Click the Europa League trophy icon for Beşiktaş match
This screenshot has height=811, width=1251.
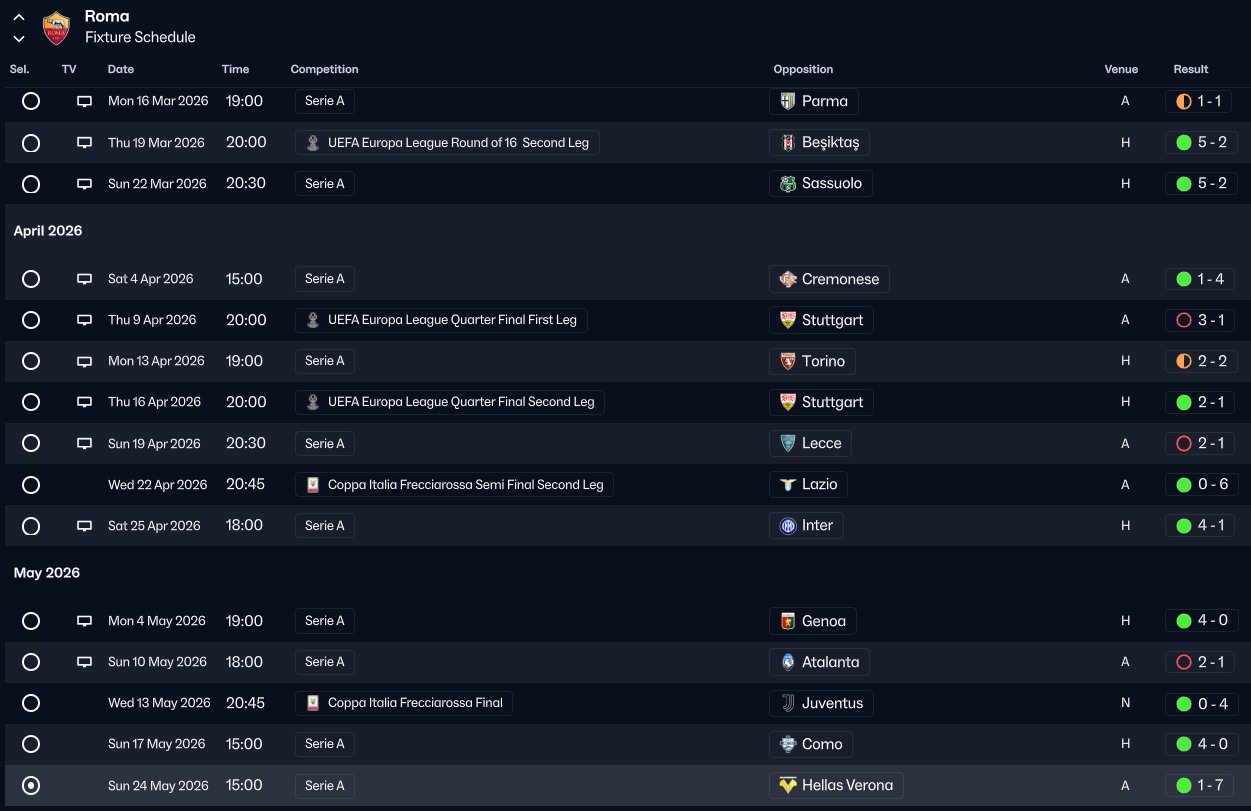pyautogui.click(x=313, y=143)
